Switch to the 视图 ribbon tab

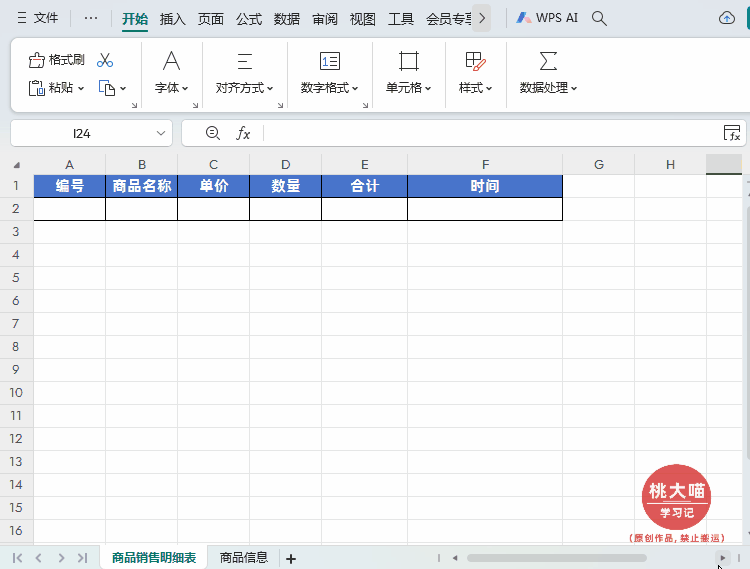pos(363,19)
